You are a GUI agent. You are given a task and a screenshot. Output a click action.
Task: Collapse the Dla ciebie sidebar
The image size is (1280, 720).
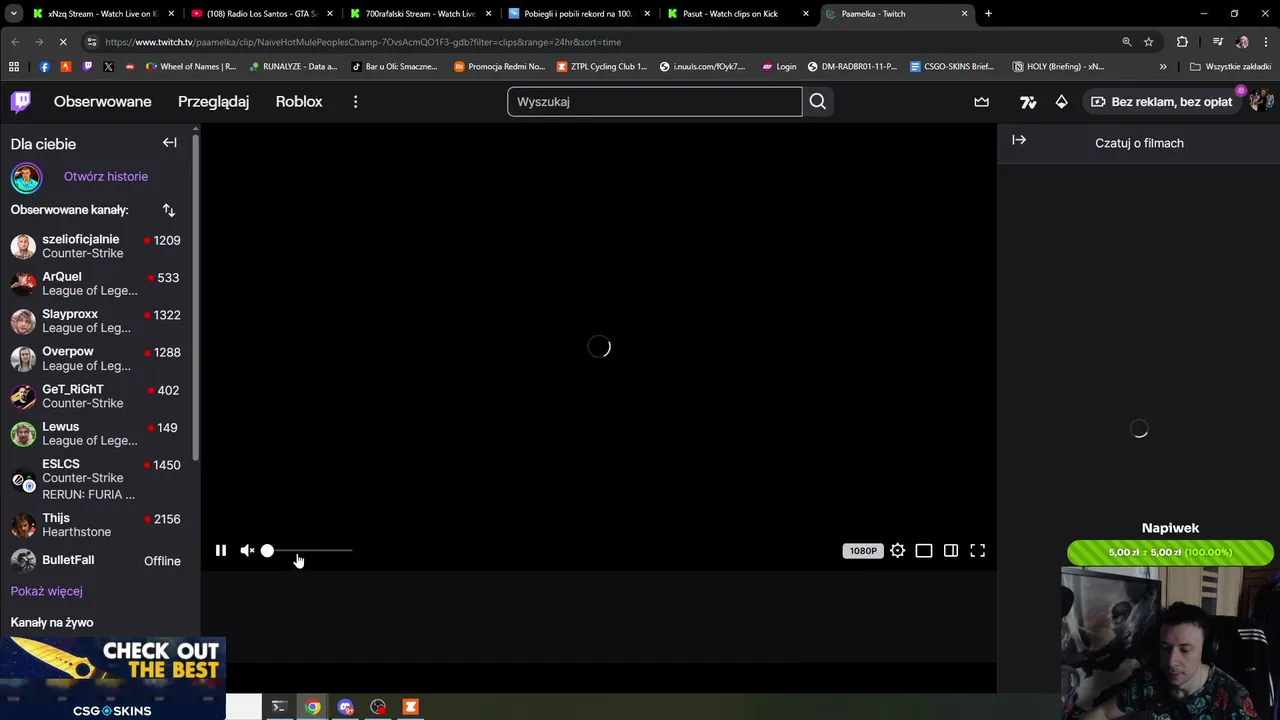pos(169,143)
